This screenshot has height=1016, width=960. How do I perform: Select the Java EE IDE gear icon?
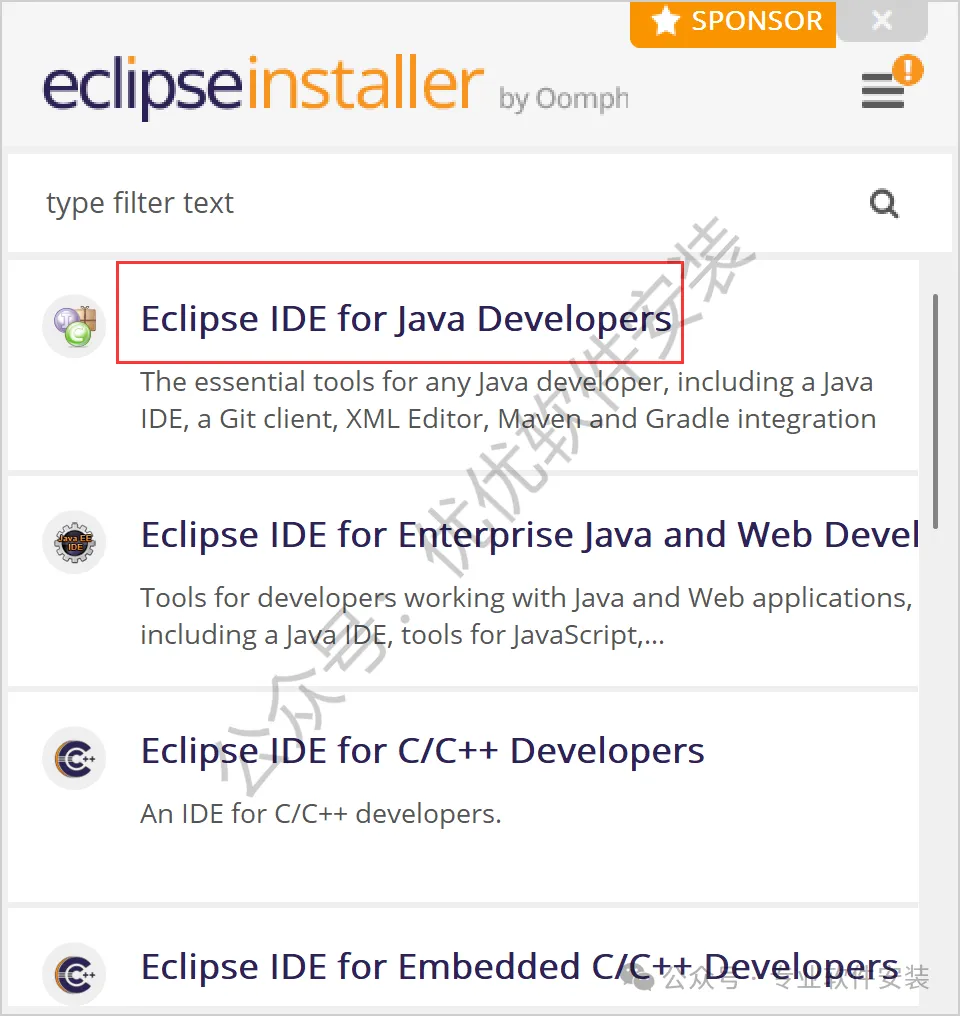tap(74, 542)
